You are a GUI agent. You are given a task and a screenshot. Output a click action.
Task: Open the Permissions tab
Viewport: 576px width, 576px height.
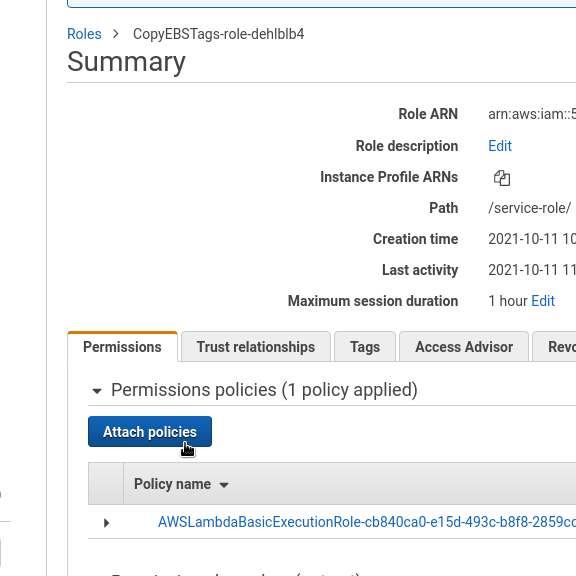click(122, 347)
